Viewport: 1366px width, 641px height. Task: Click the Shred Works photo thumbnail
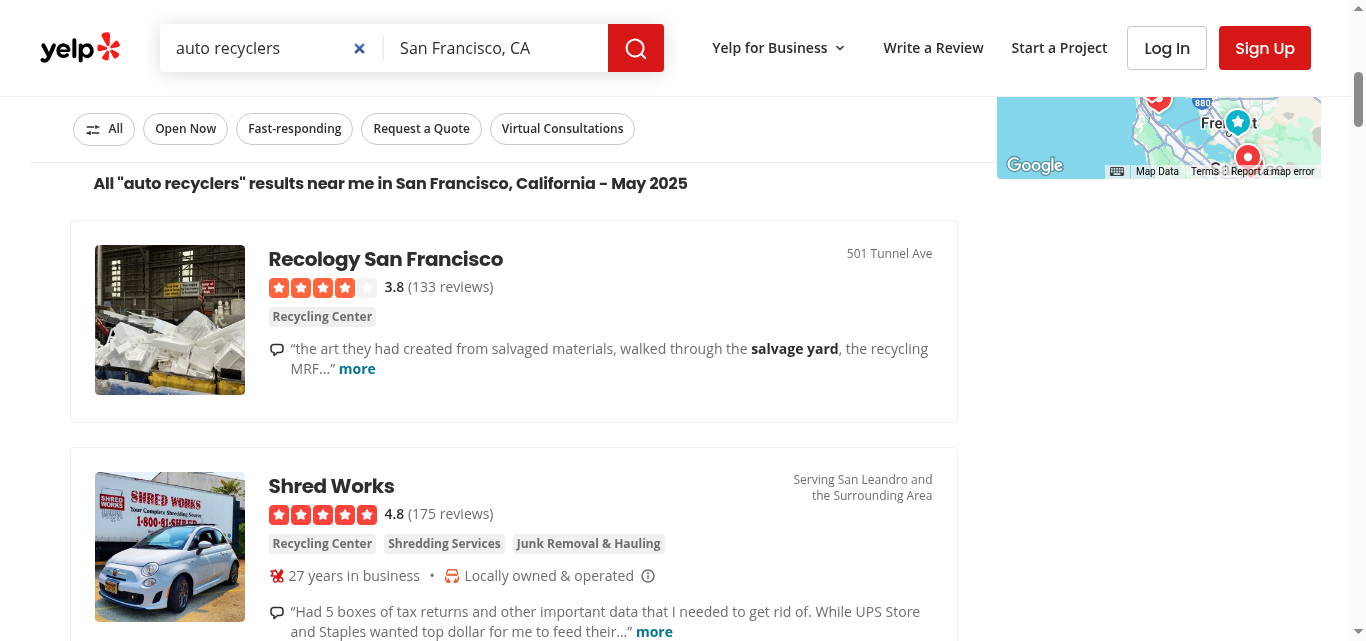(170, 547)
